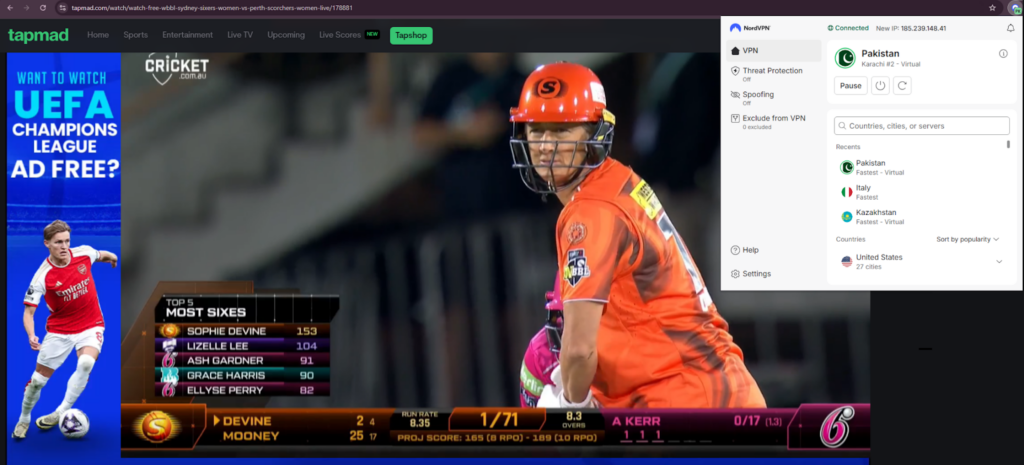
Task: Click the tapmad logo
Action: [38, 35]
